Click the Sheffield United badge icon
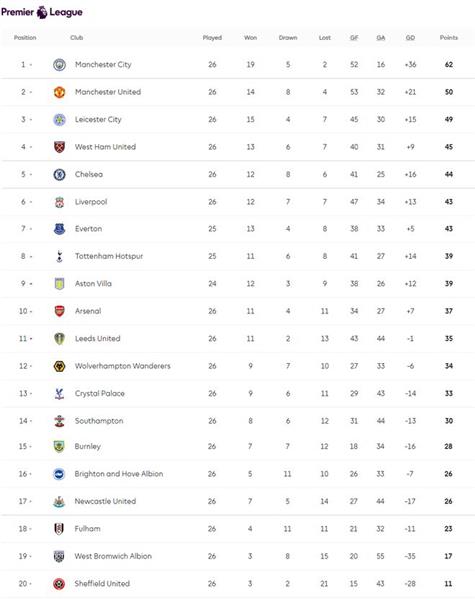Image resolution: width=475 pixels, height=600 pixels. point(59,584)
